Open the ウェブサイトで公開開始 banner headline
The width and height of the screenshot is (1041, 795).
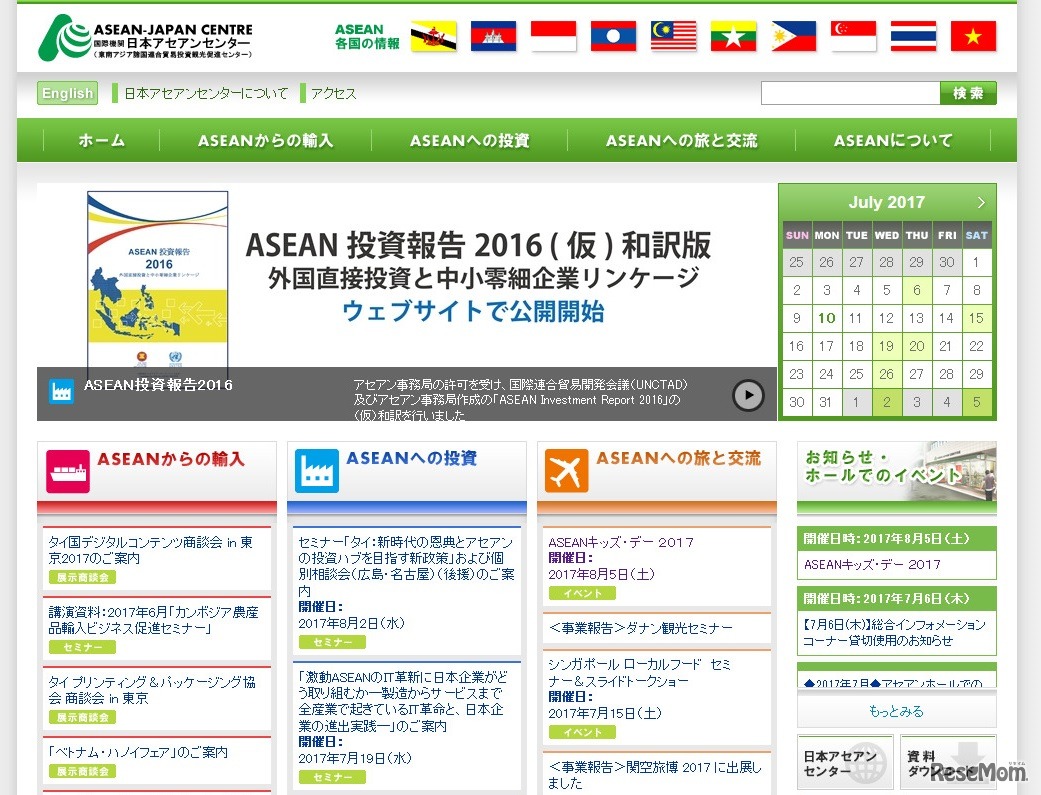(x=473, y=311)
